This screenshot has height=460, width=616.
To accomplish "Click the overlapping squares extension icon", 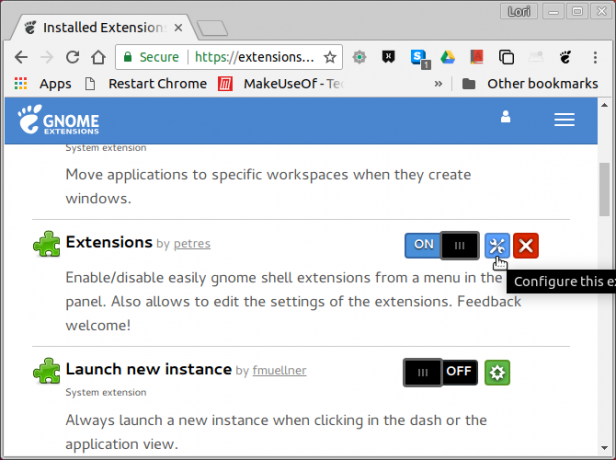I will coord(506,57).
